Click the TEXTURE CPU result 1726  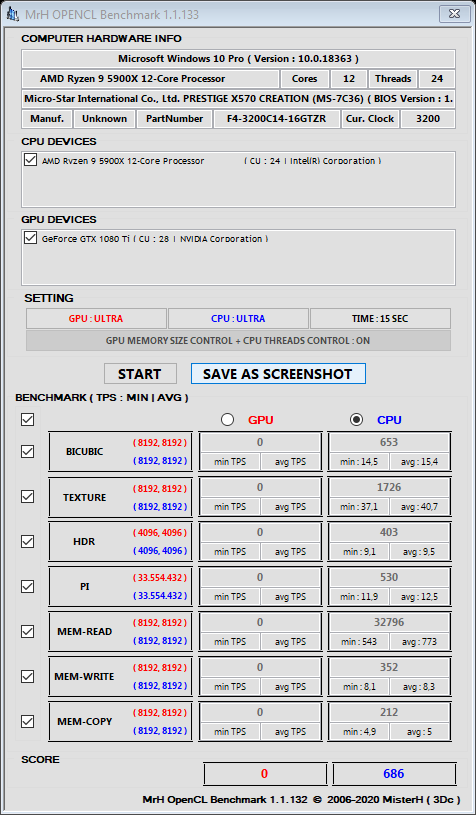pyautogui.click(x=389, y=488)
